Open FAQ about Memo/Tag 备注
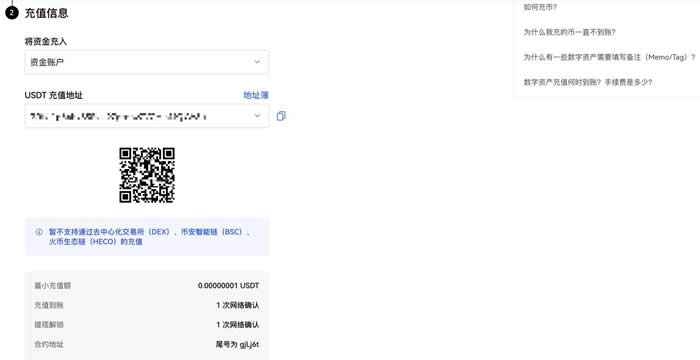Screen dimensions: 700x360 click(609, 57)
